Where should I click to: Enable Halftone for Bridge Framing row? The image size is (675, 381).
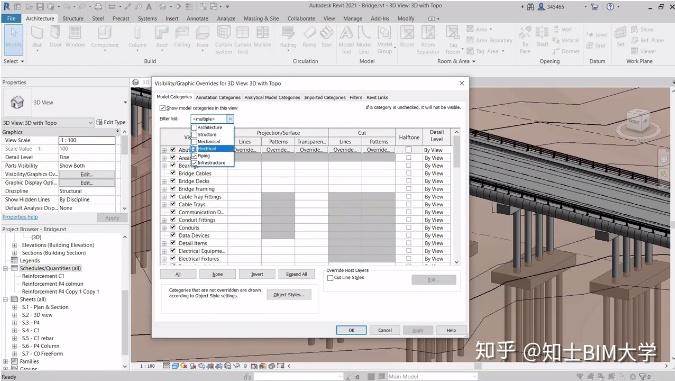pos(409,189)
